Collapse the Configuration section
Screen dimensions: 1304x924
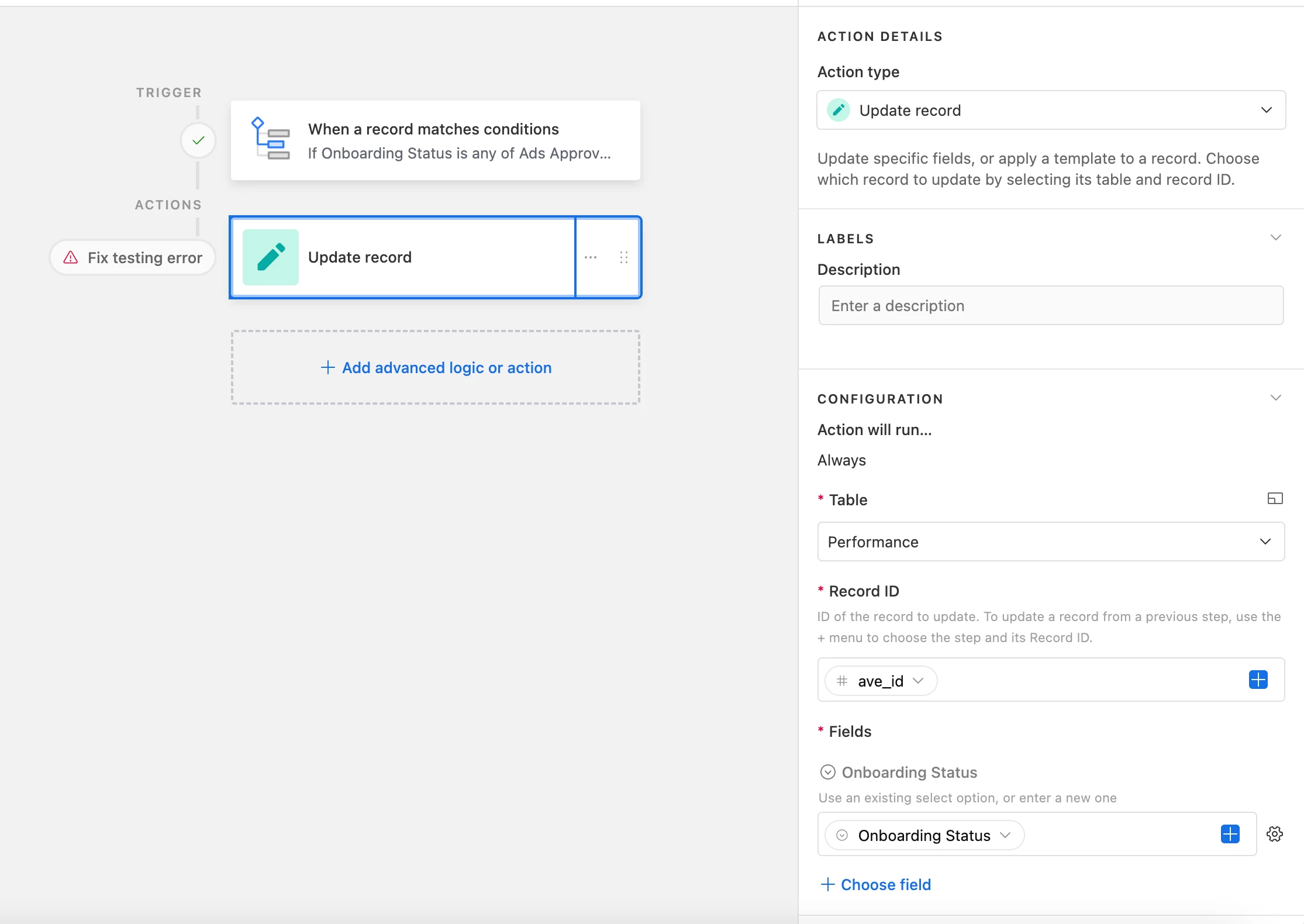pos(1275,398)
